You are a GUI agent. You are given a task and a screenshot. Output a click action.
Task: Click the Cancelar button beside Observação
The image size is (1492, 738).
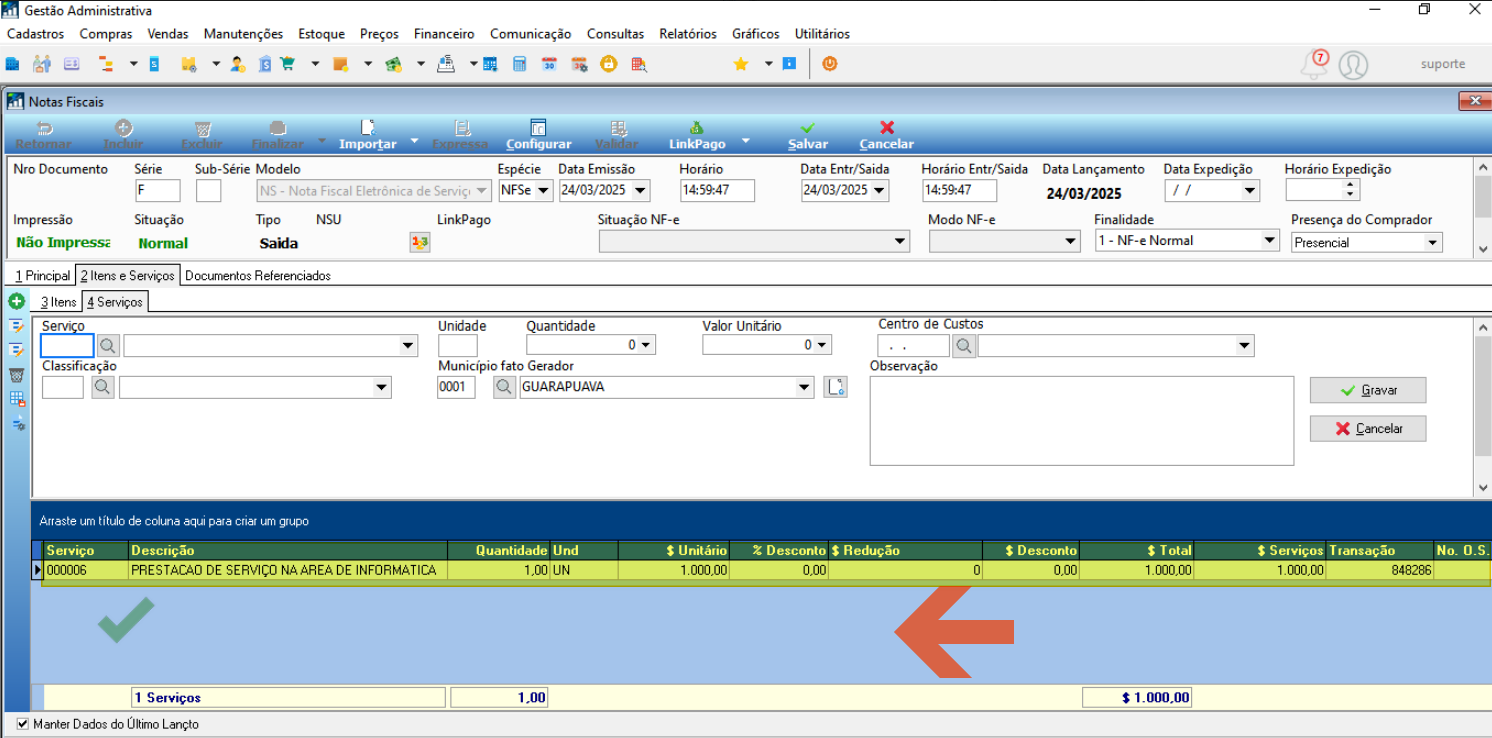click(1368, 428)
